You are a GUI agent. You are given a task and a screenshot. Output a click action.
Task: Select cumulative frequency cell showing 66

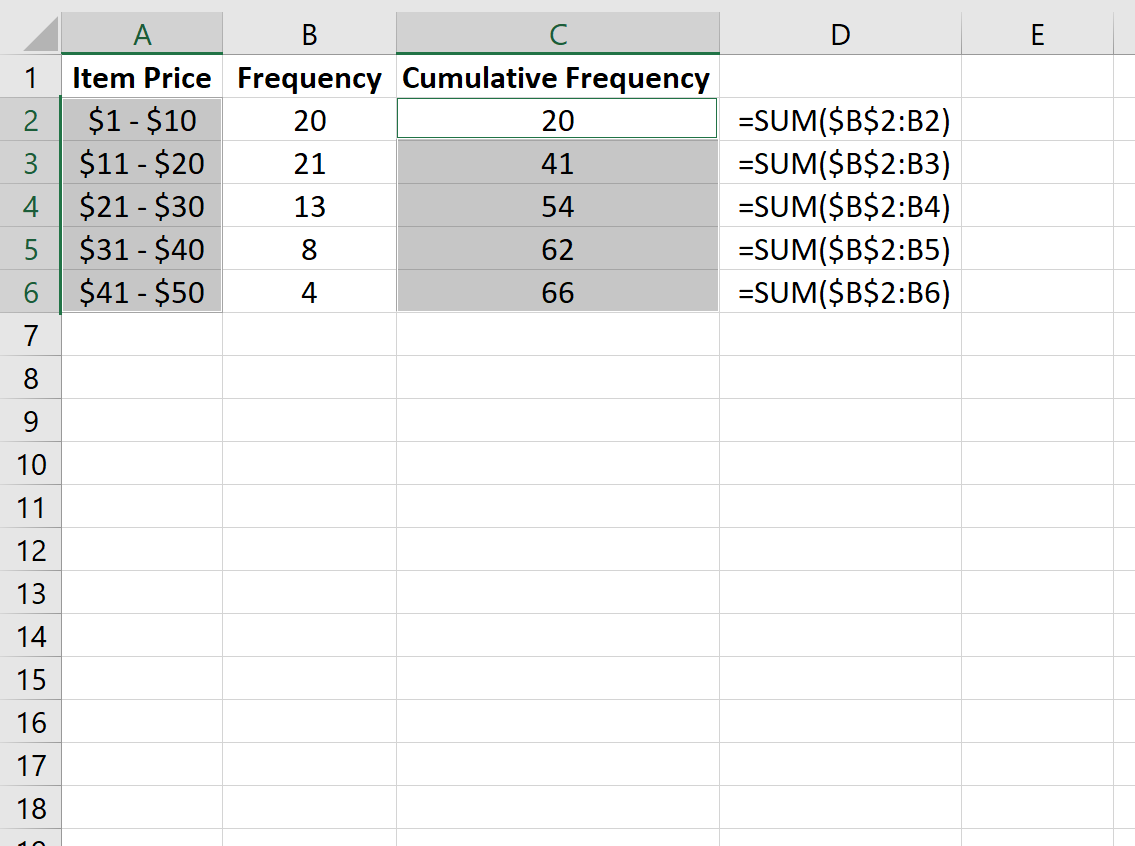tap(557, 293)
